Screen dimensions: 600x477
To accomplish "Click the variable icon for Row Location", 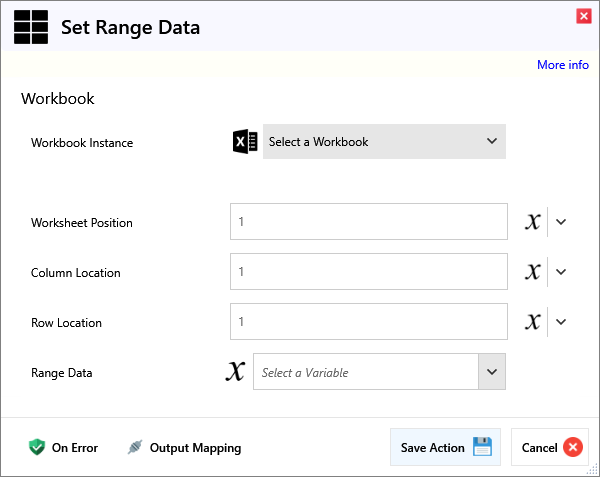I will 533,322.
